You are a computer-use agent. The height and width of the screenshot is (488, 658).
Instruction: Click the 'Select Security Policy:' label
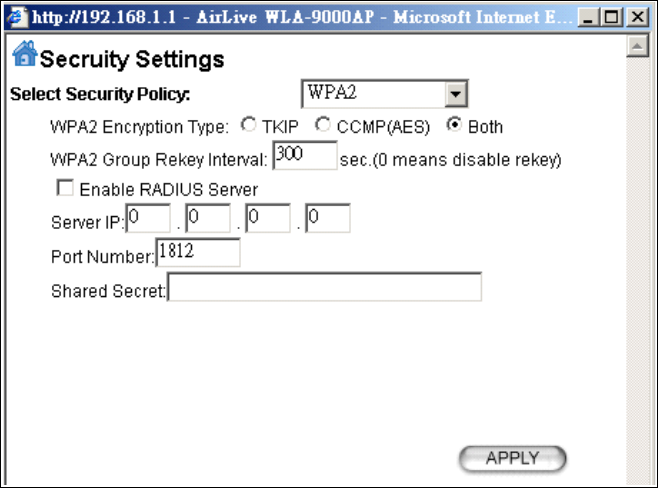[x=100, y=94]
